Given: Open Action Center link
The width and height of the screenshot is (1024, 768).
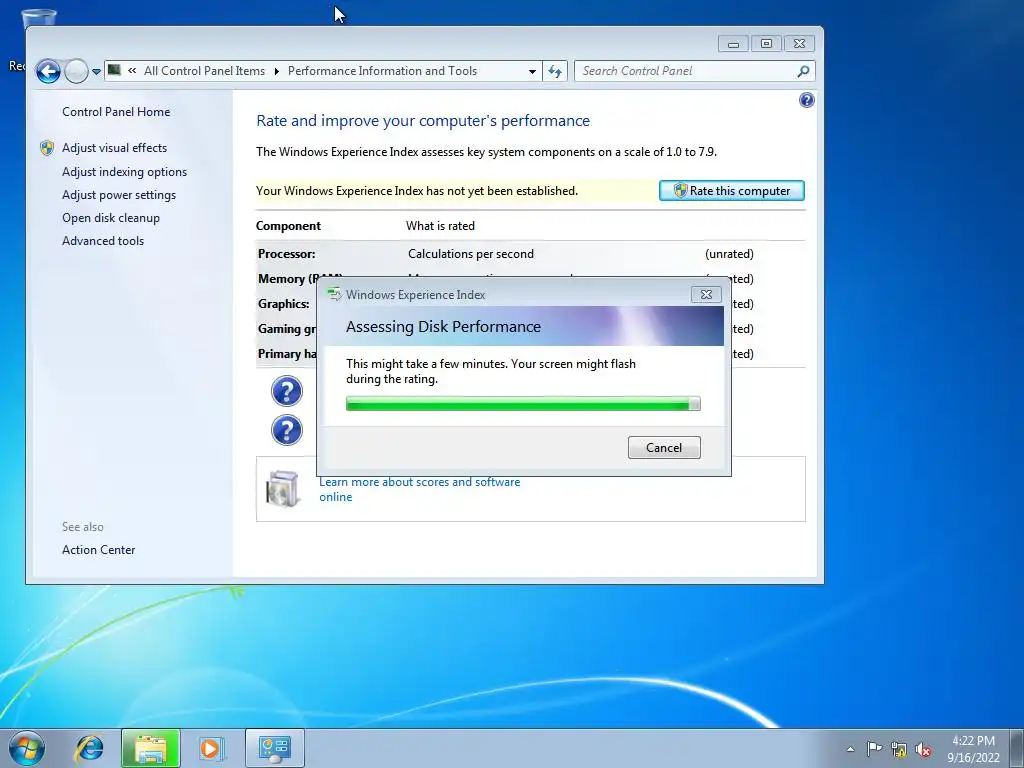Looking at the screenshot, I should tap(99, 550).
